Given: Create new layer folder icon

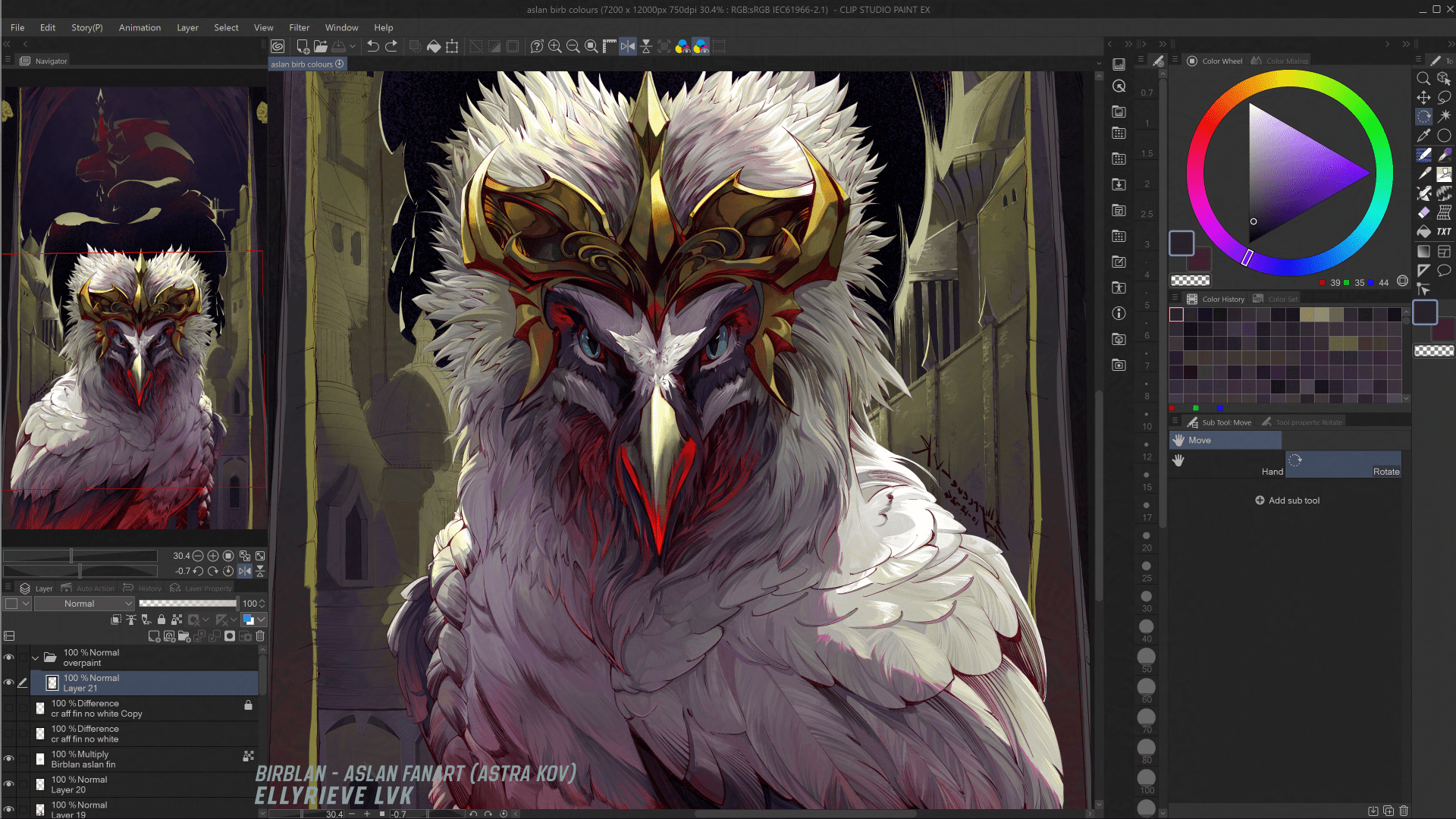Looking at the screenshot, I should pyautogui.click(x=184, y=636).
